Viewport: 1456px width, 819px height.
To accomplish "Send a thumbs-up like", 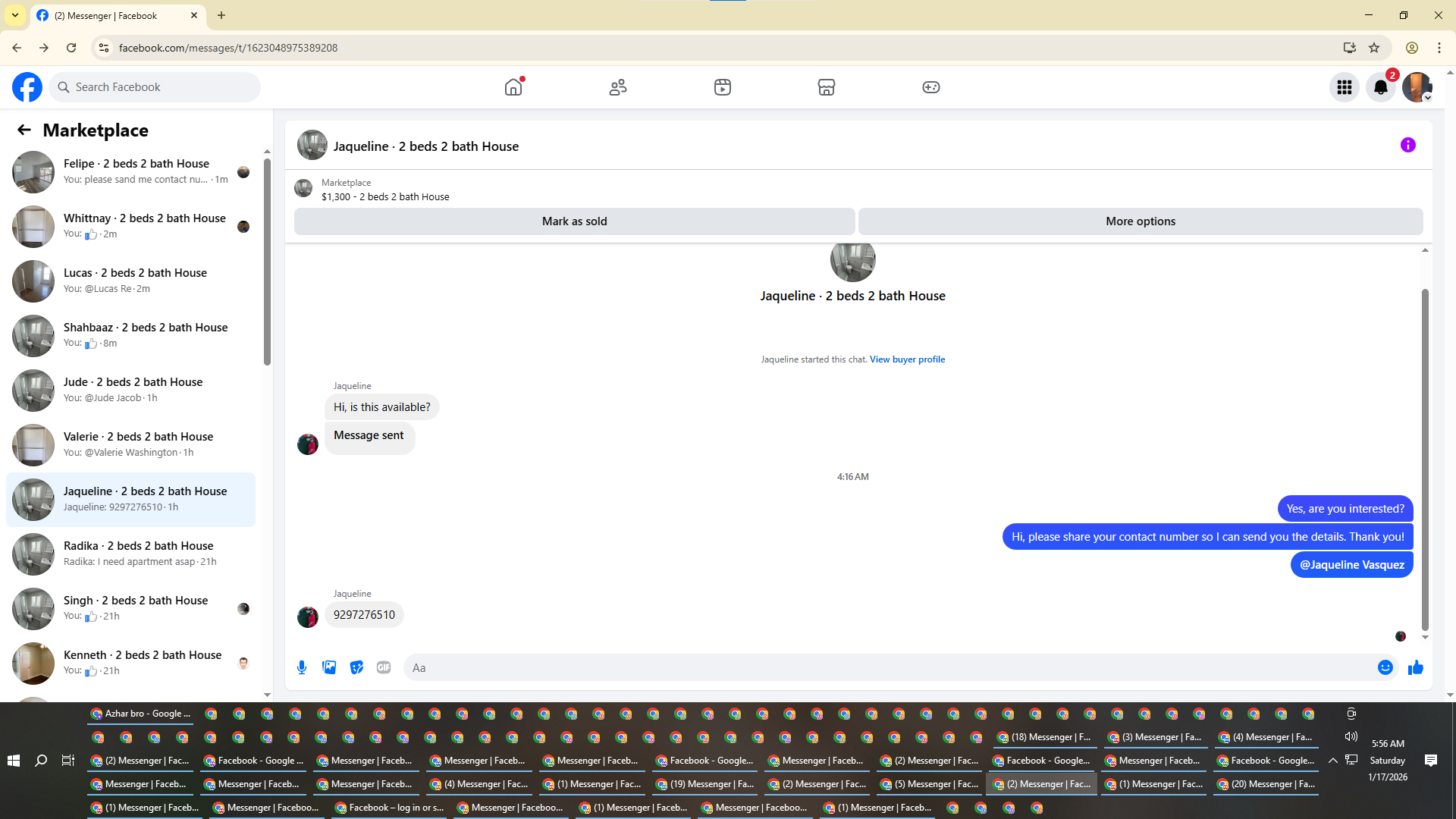I will click(1415, 667).
